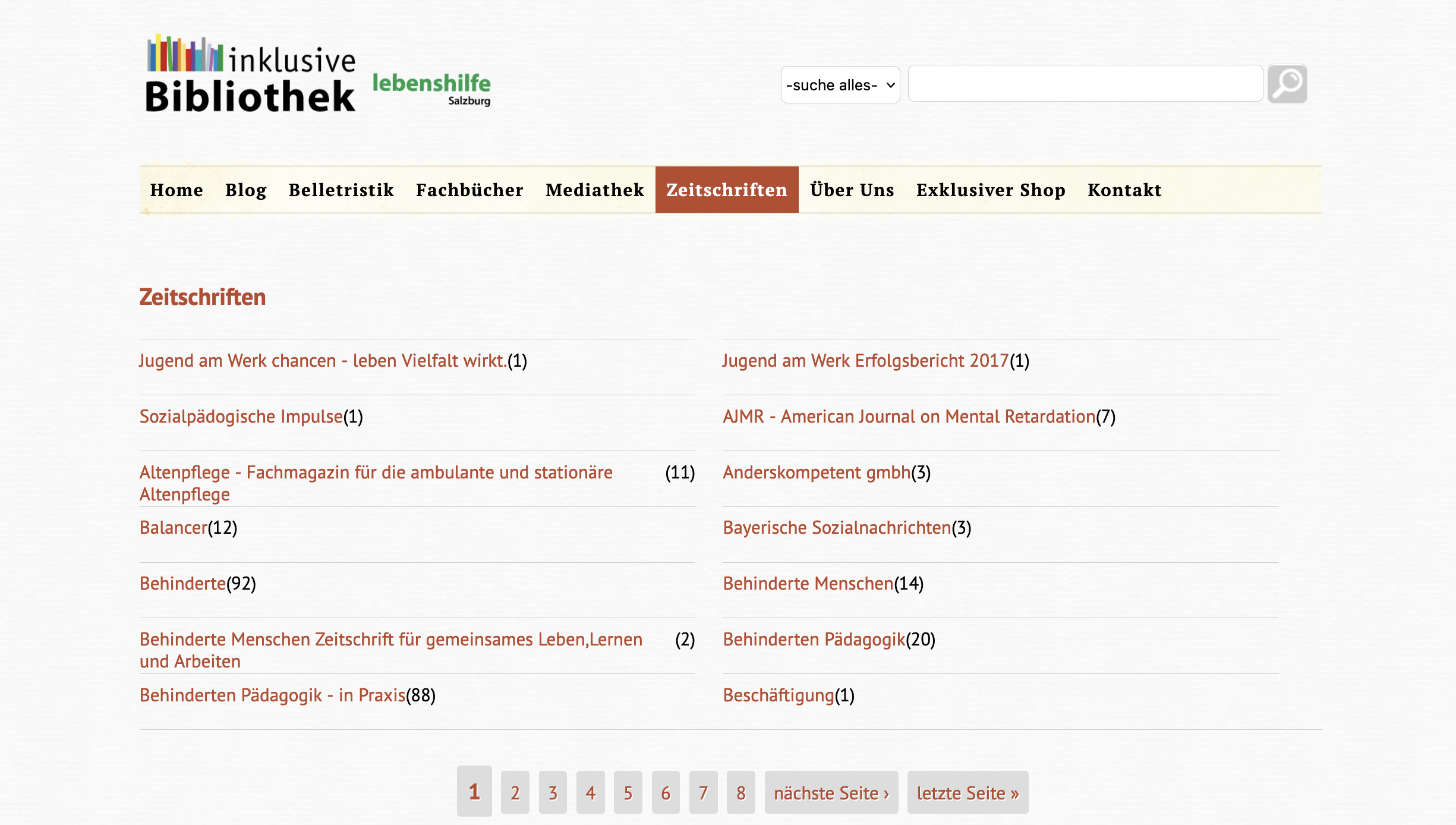
Task: Open the Anderskompetent gmbh link
Action: point(817,473)
